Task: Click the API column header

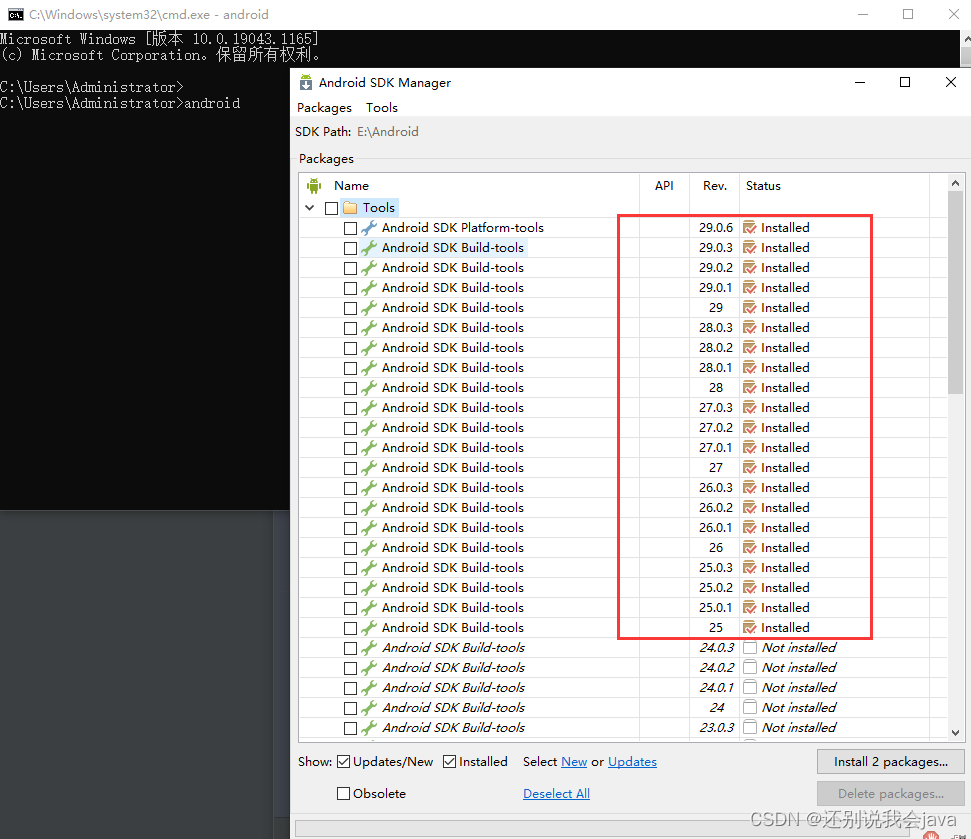Action: pos(664,186)
